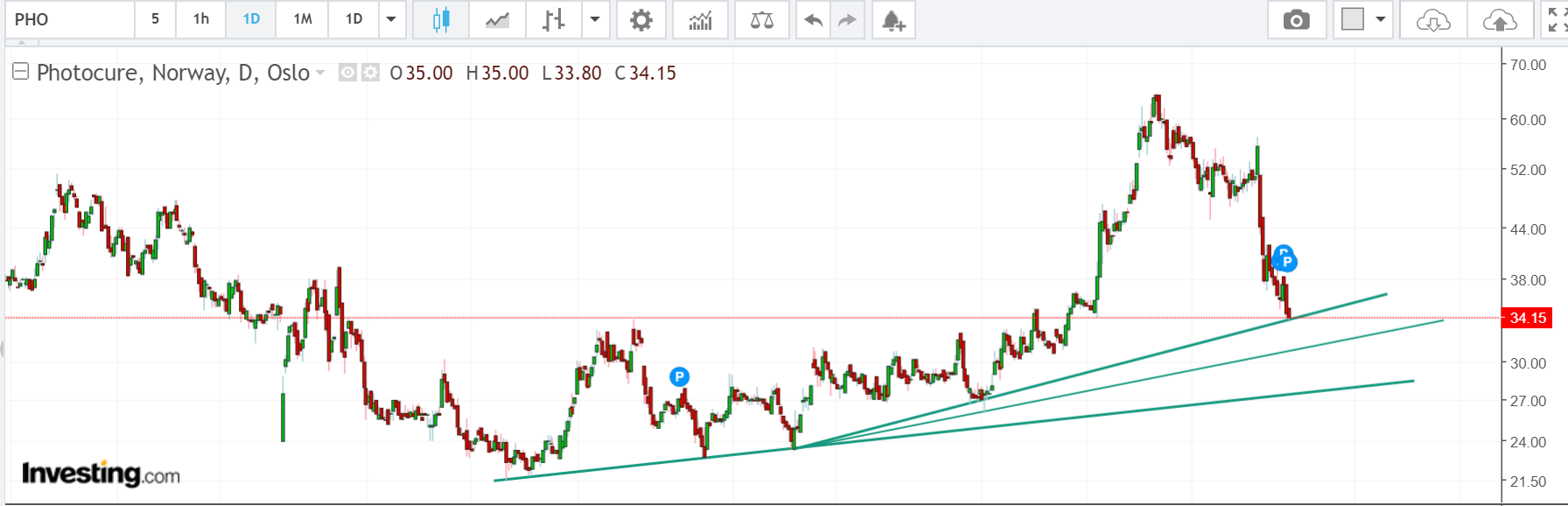1568x506 pixels.
Task: Toggle fullscreen mode icon
Action: click(x=1557, y=19)
